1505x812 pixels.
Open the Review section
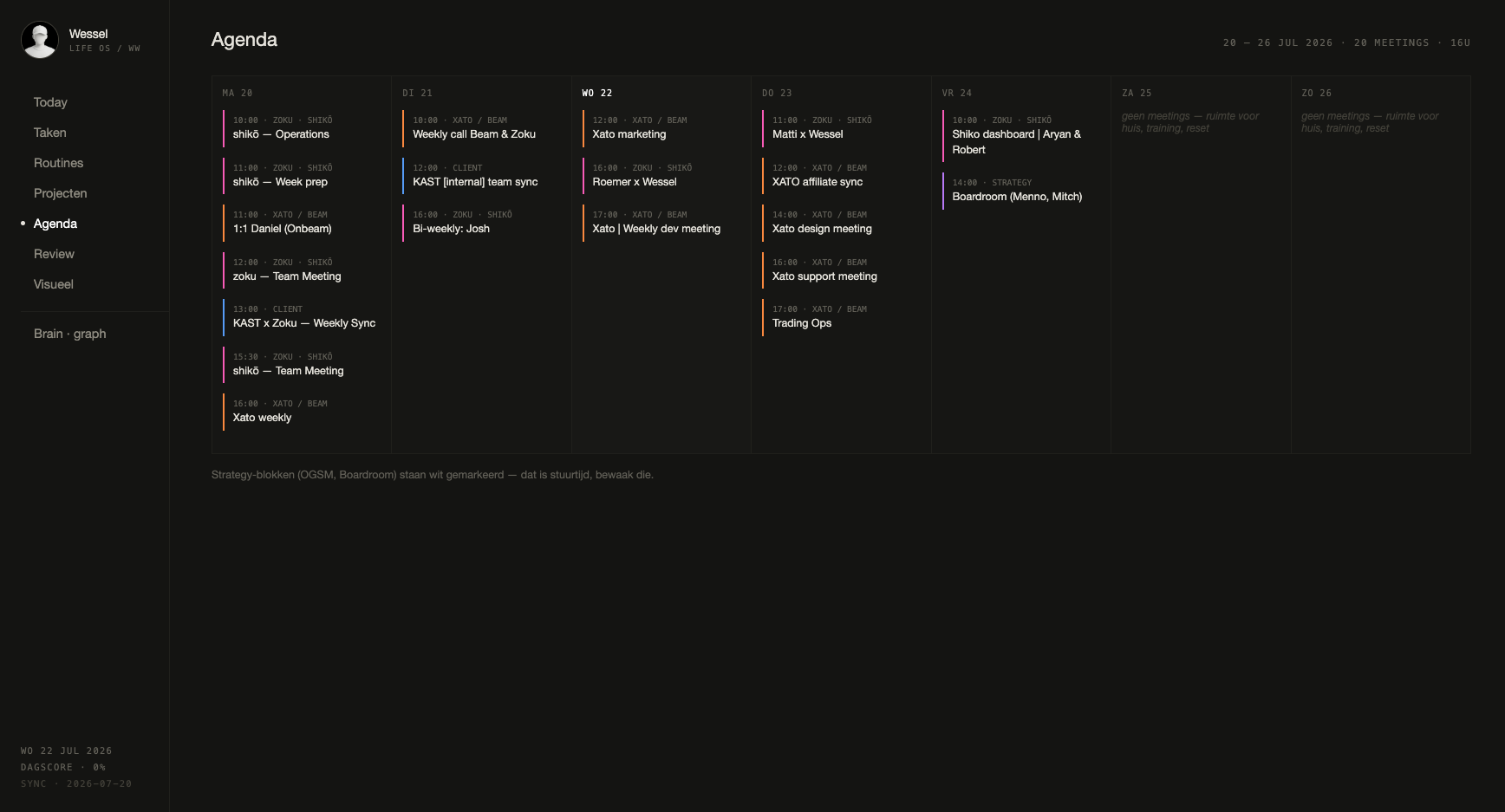(x=54, y=254)
